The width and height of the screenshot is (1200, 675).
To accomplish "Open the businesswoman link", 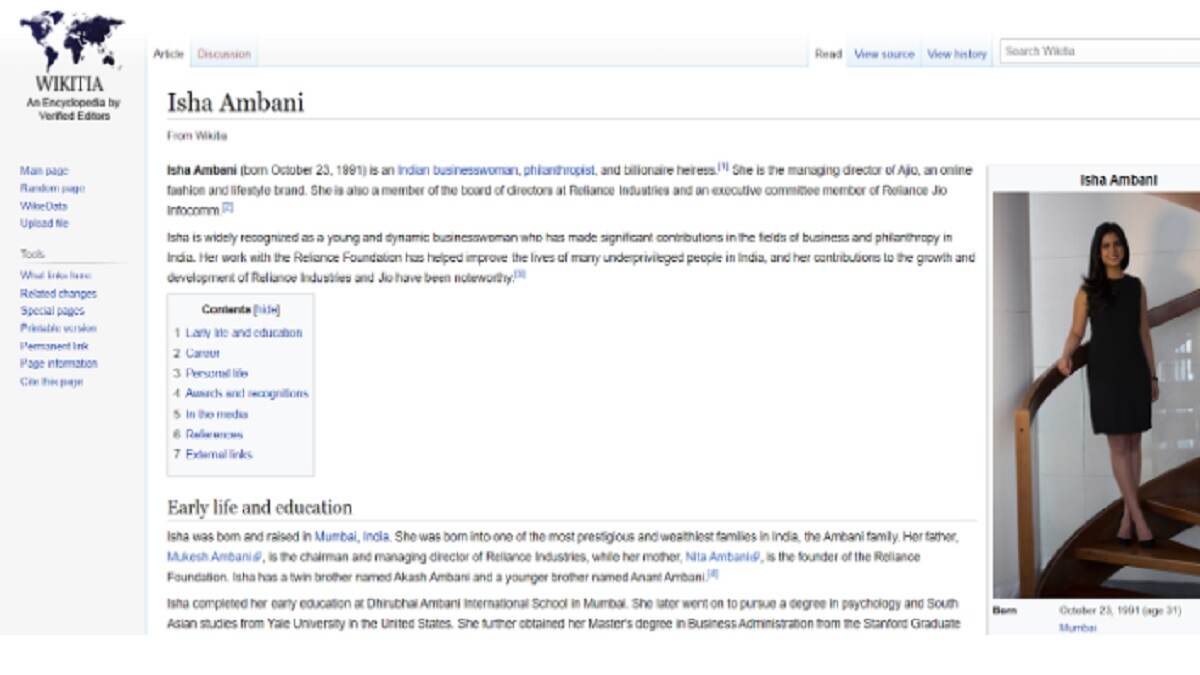I will click(475, 170).
